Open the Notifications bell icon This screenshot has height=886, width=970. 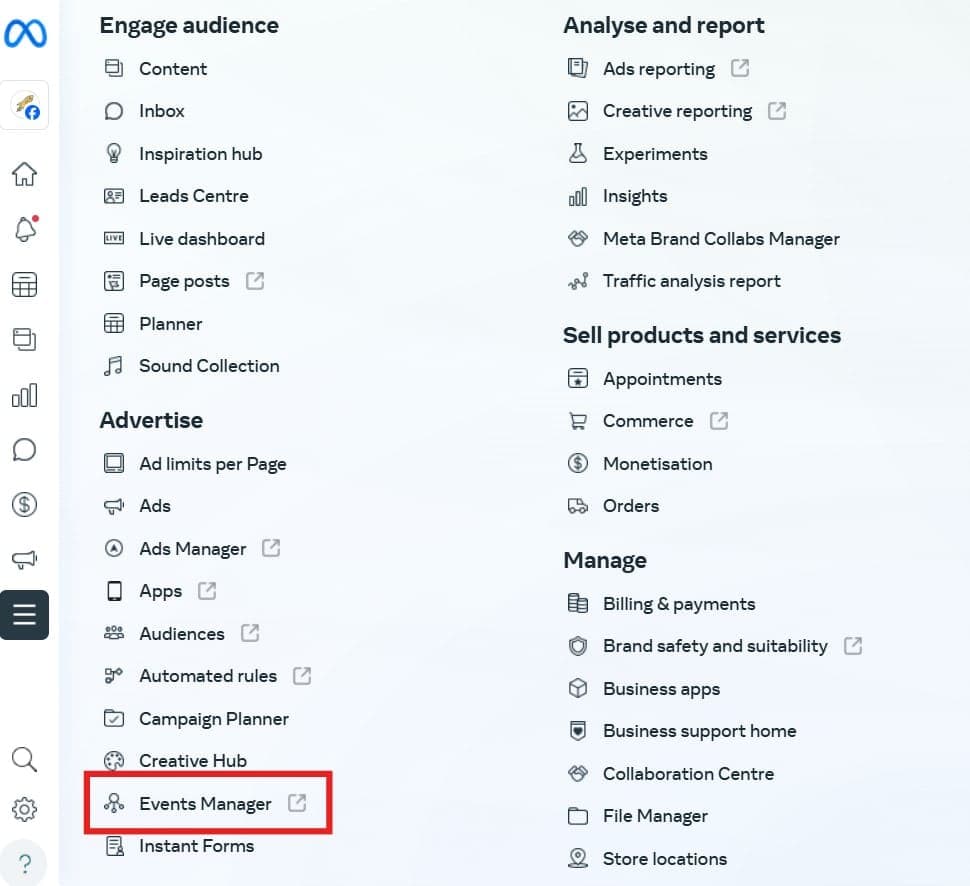coord(25,227)
